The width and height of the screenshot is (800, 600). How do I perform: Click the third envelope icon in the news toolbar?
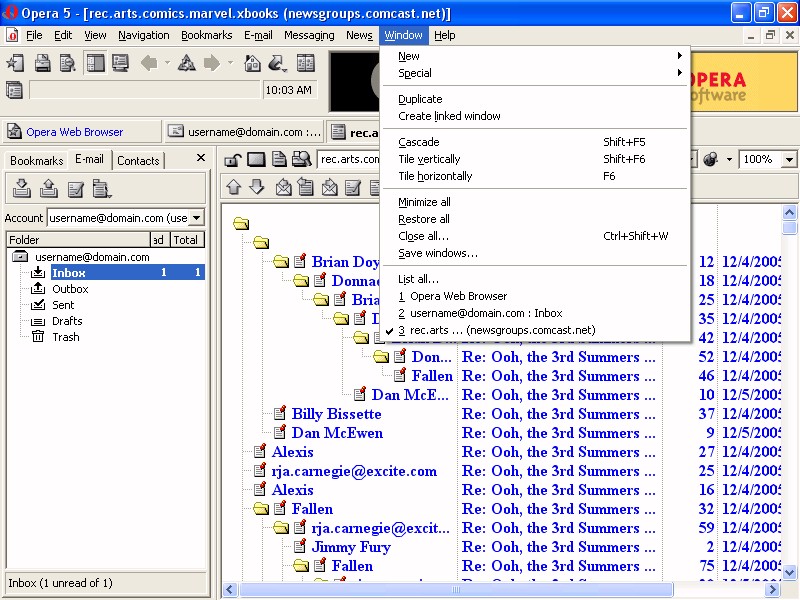[330, 187]
